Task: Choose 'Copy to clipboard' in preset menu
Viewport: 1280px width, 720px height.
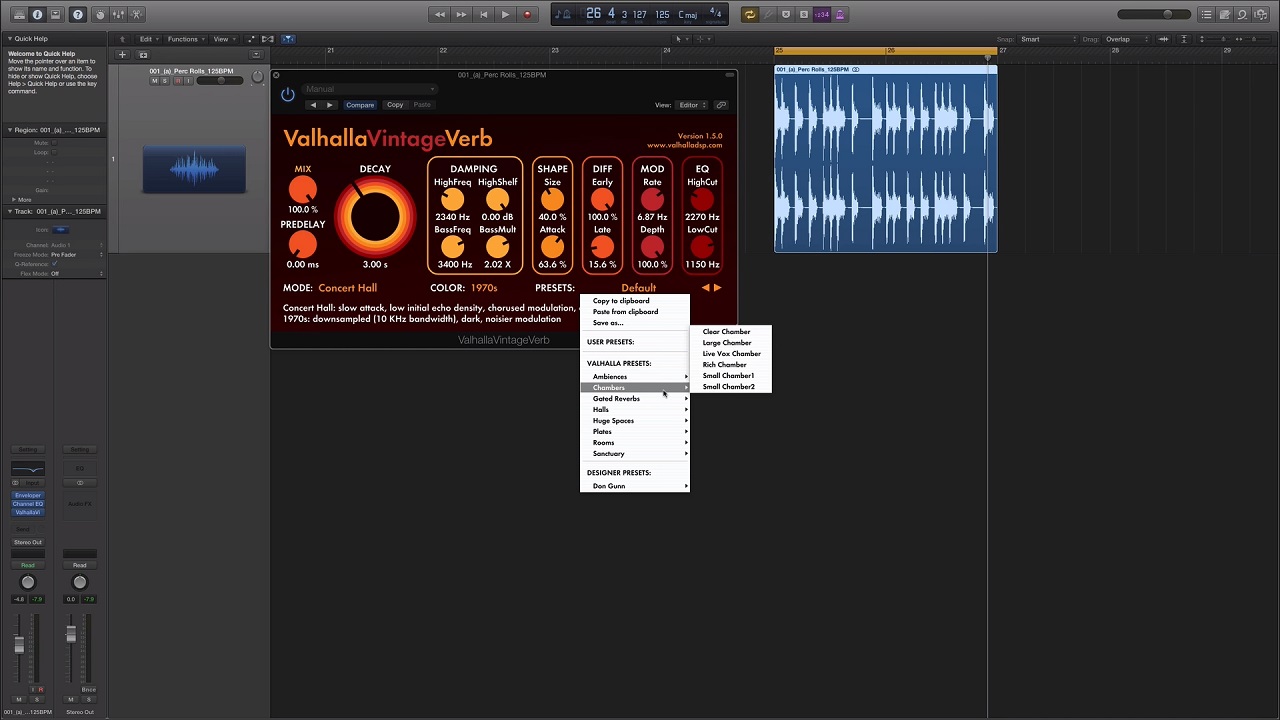Action: coord(621,301)
